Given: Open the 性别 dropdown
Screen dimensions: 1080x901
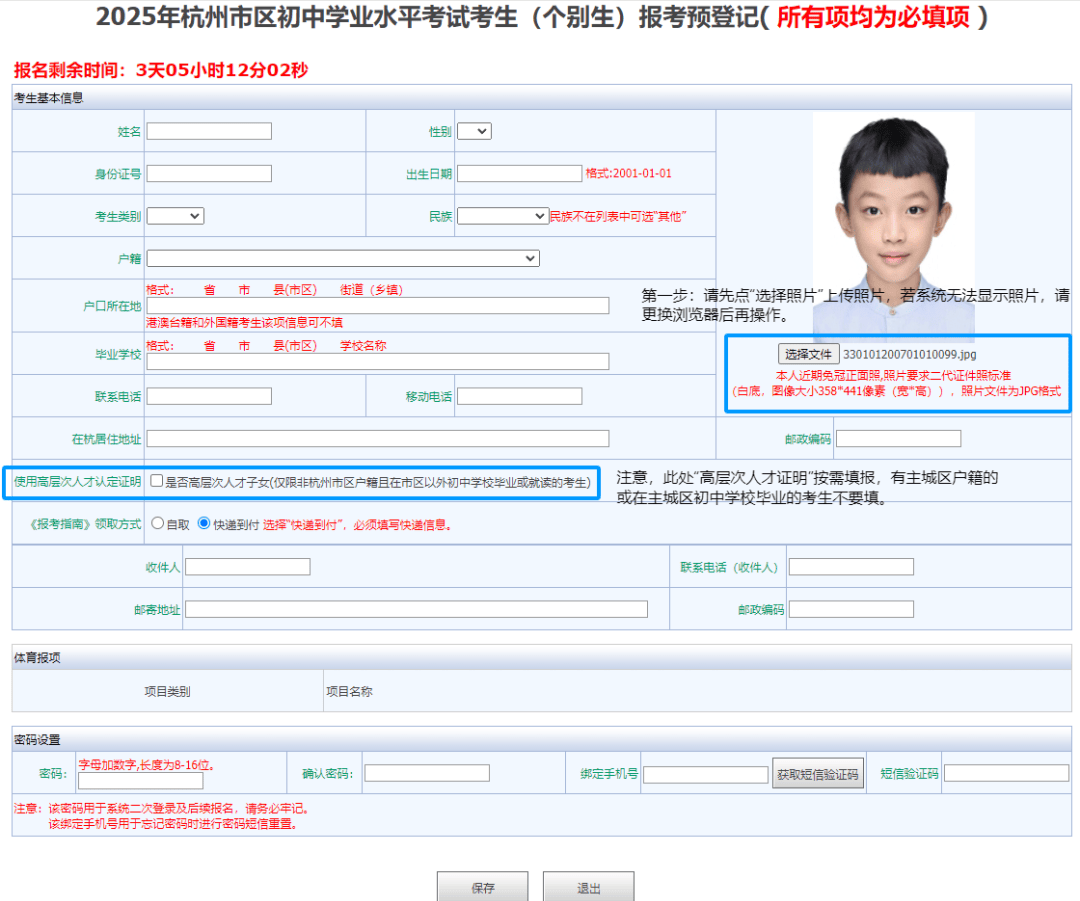Looking at the screenshot, I should 474,131.
